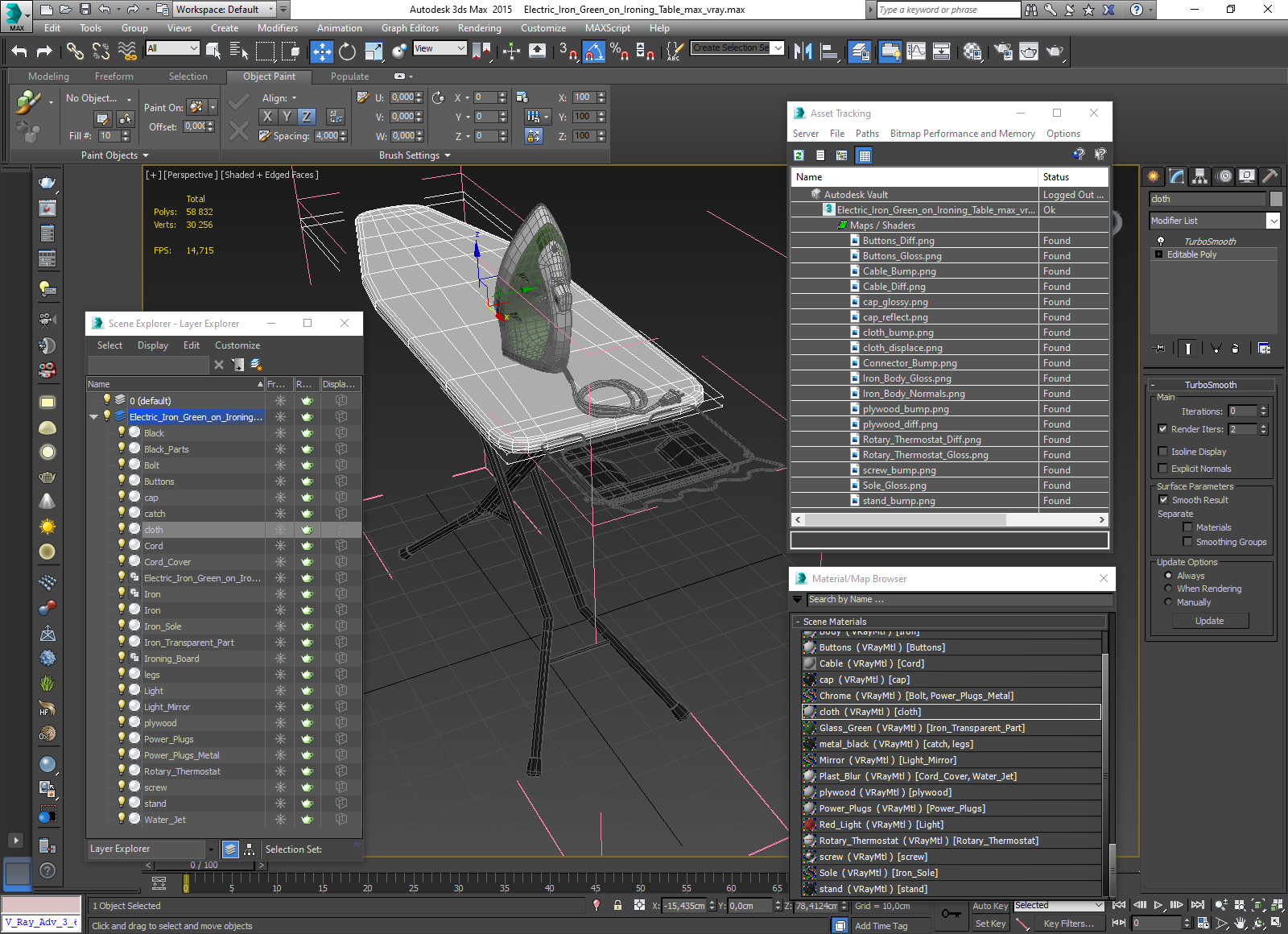Click the Redo arrow in main toolbar
The height and width of the screenshot is (934, 1288).
click(44, 52)
